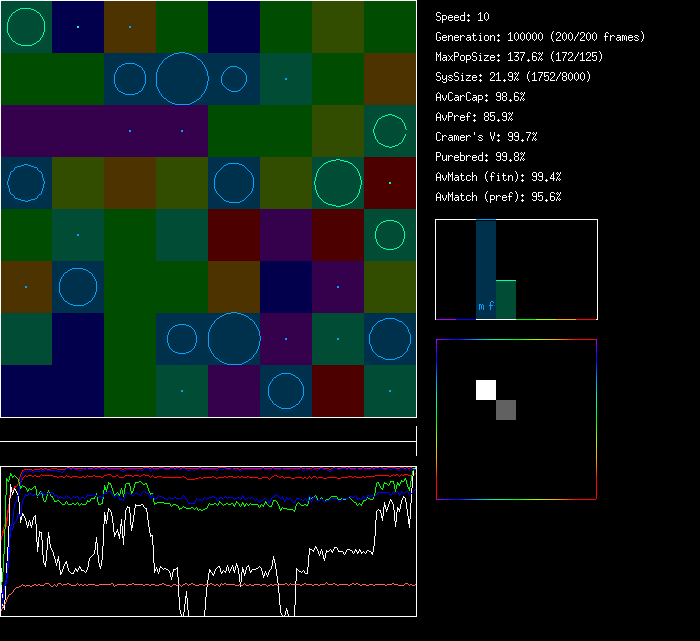
Task: Click the 'Speed: 10' readout
Action: [x=463, y=17]
